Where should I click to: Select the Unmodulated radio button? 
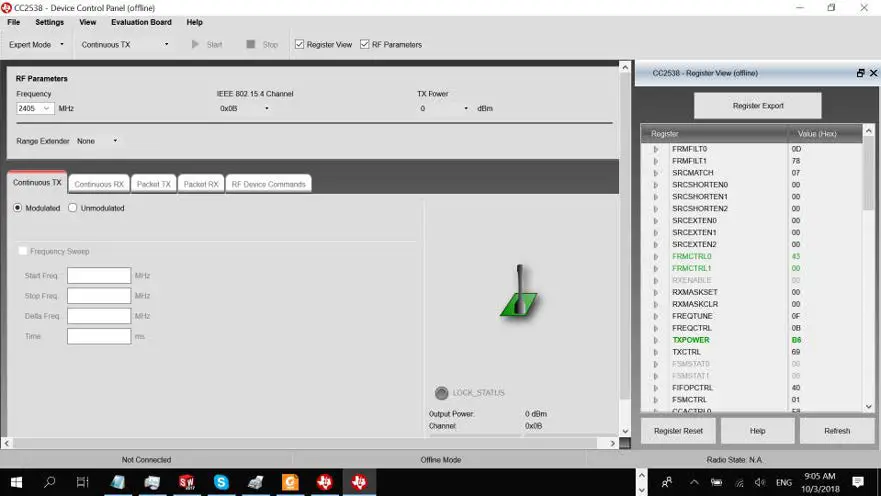[72, 208]
